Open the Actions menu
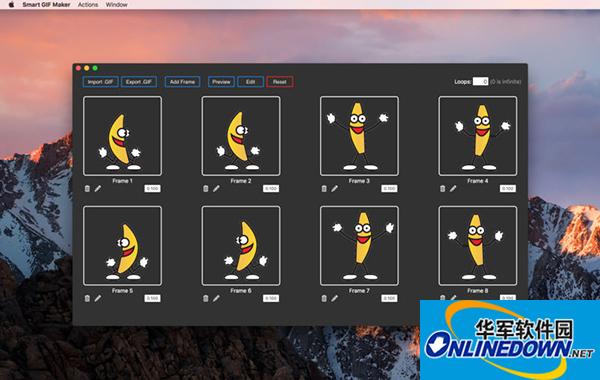600x380 pixels. click(88, 5)
